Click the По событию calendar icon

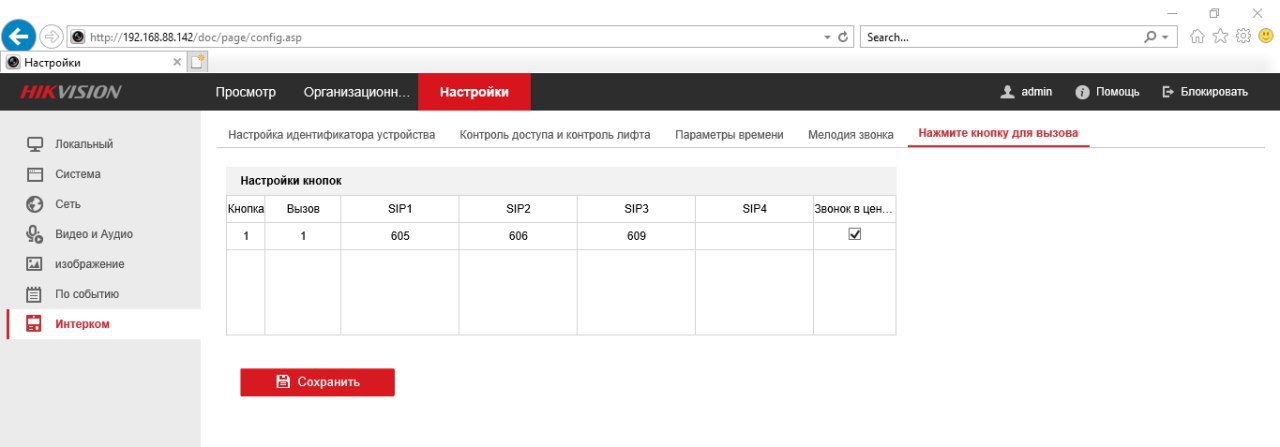coord(34,294)
